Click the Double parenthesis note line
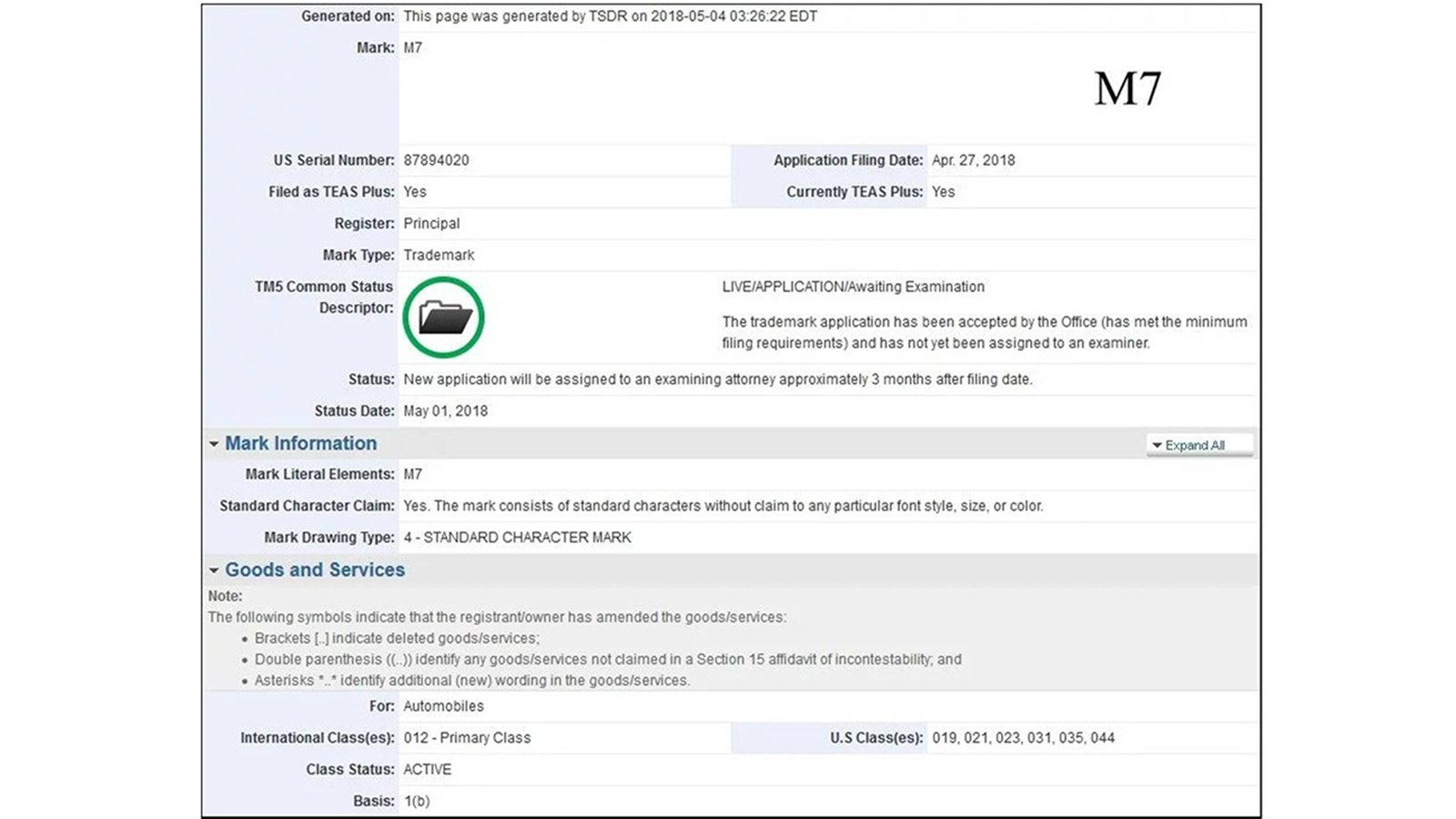 [608, 660]
